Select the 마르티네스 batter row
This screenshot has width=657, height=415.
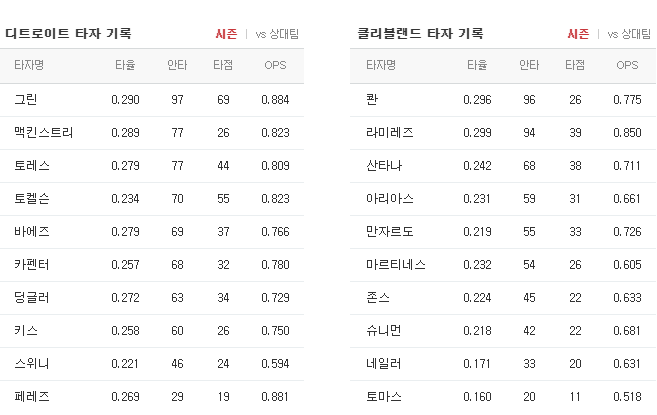503,265
